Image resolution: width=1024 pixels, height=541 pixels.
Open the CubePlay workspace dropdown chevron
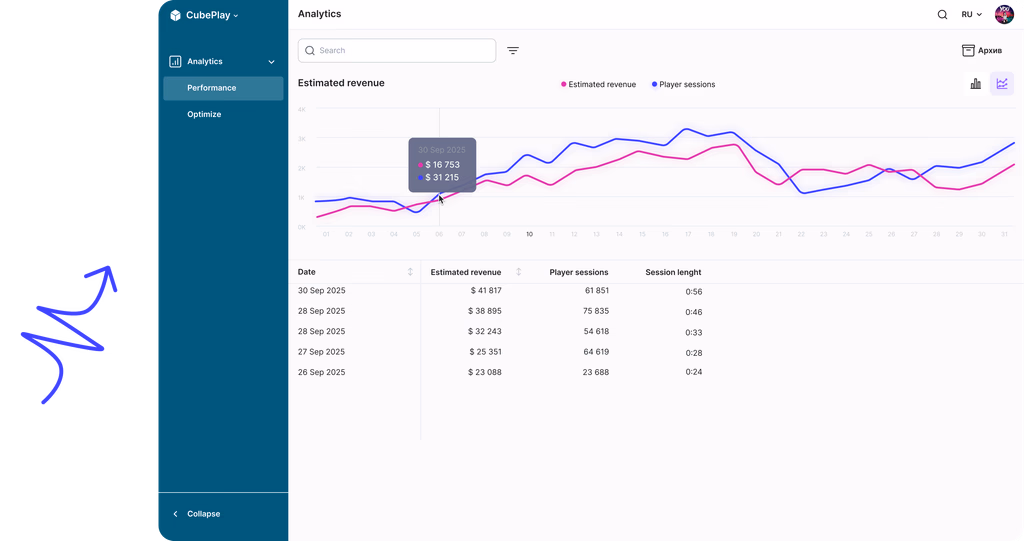[x=236, y=16]
